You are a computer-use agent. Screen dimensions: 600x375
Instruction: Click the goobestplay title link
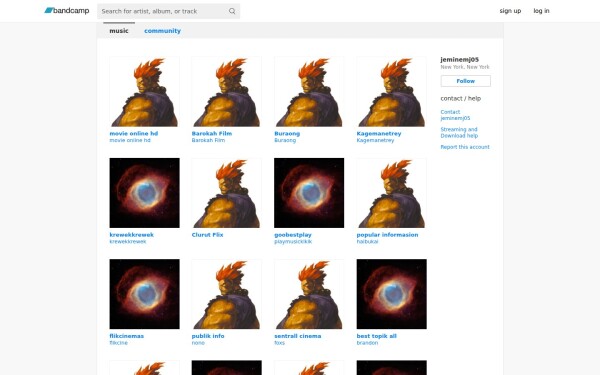pyautogui.click(x=293, y=235)
